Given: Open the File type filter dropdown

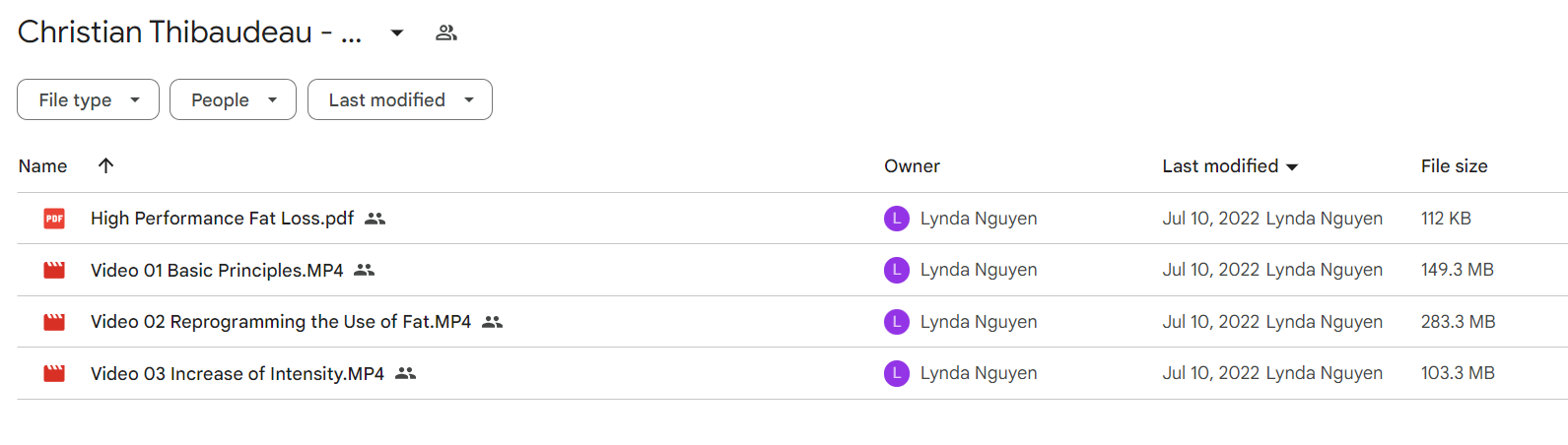Looking at the screenshot, I should click(x=88, y=99).
